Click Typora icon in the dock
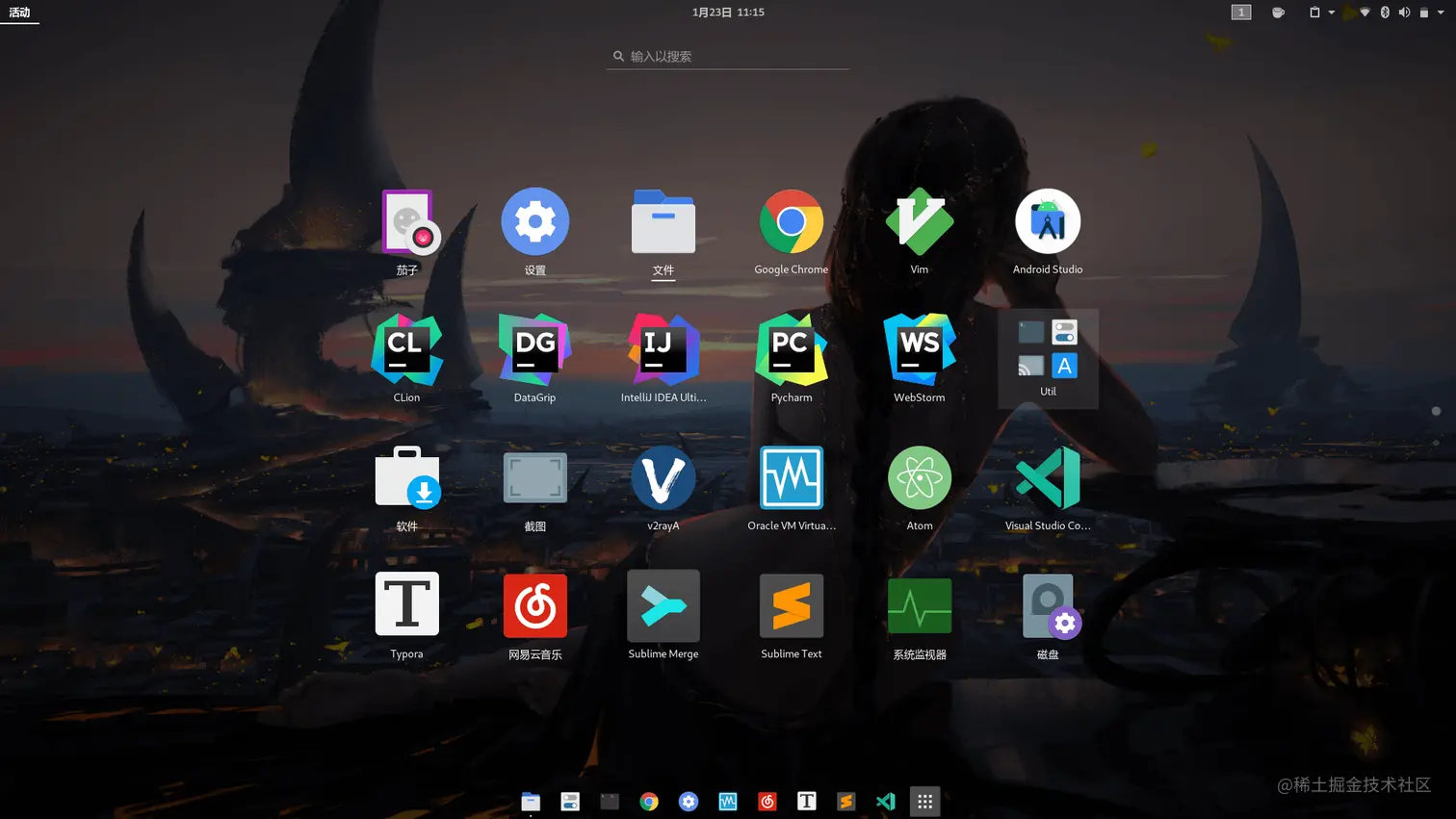This screenshot has width=1456, height=819. pyautogui.click(x=807, y=802)
